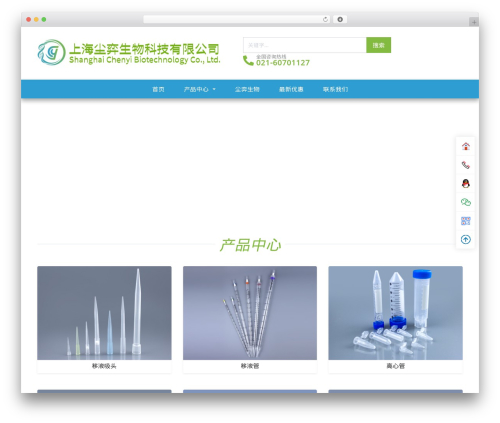This screenshot has height=423, width=500.
Task: Click the browser reload icon
Action: [325, 19]
